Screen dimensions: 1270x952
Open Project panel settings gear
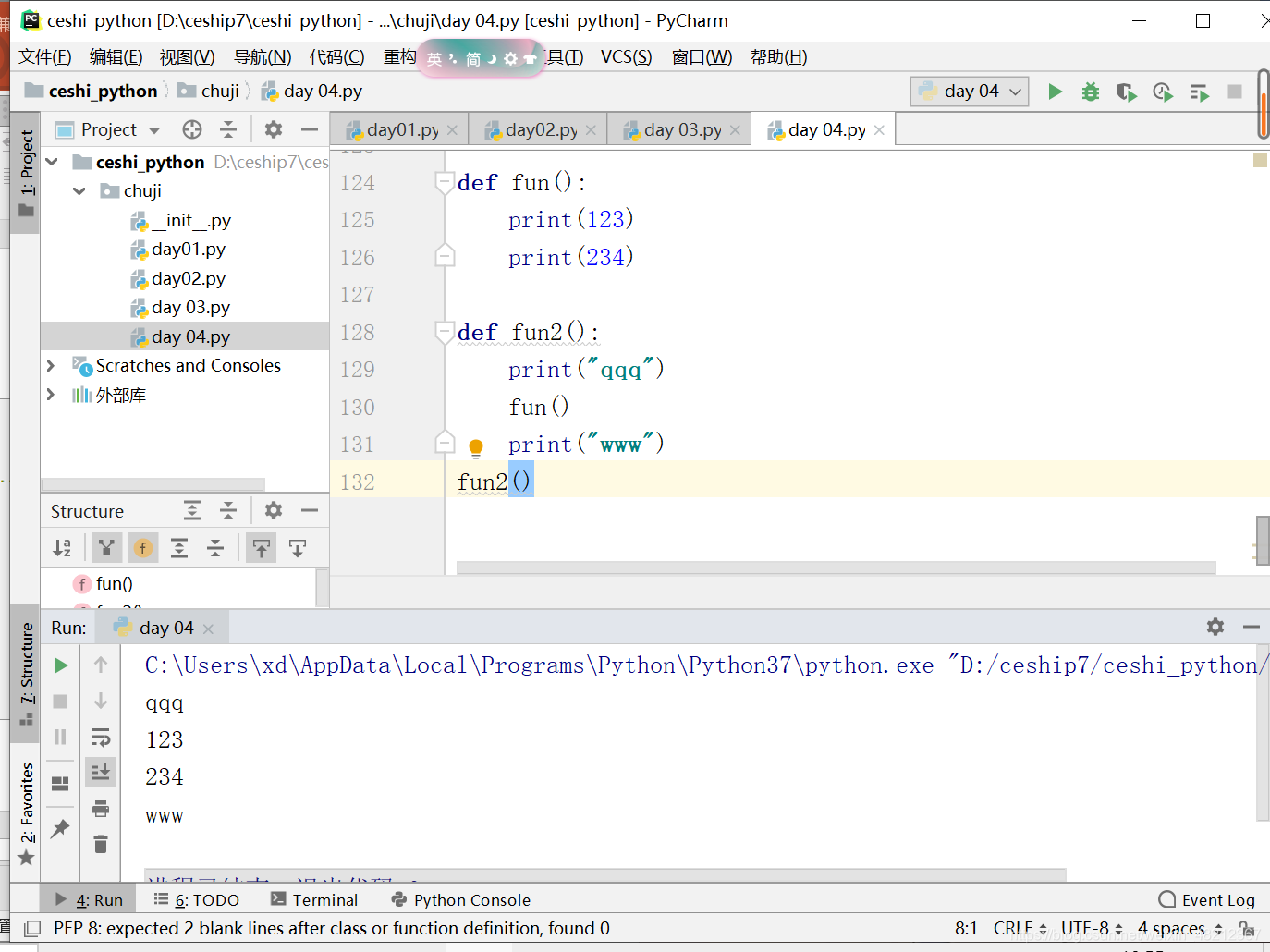274,129
